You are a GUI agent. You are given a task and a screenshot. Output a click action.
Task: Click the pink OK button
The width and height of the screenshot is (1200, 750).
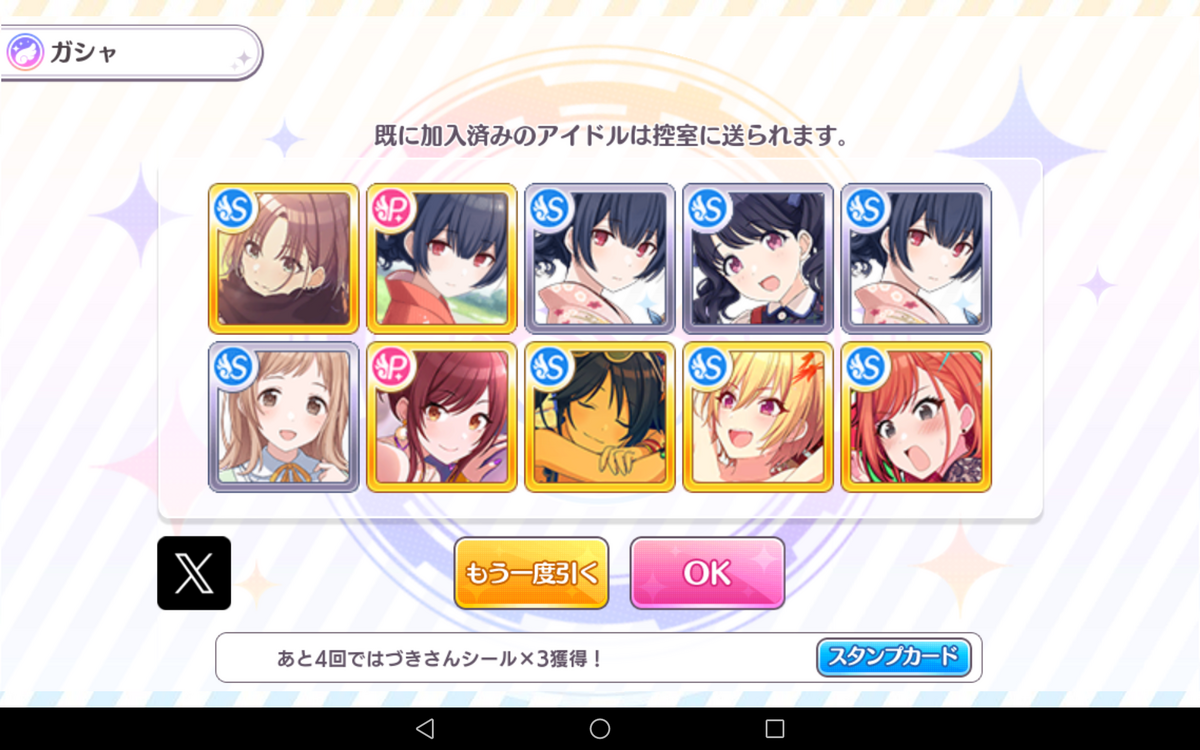click(x=707, y=573)
